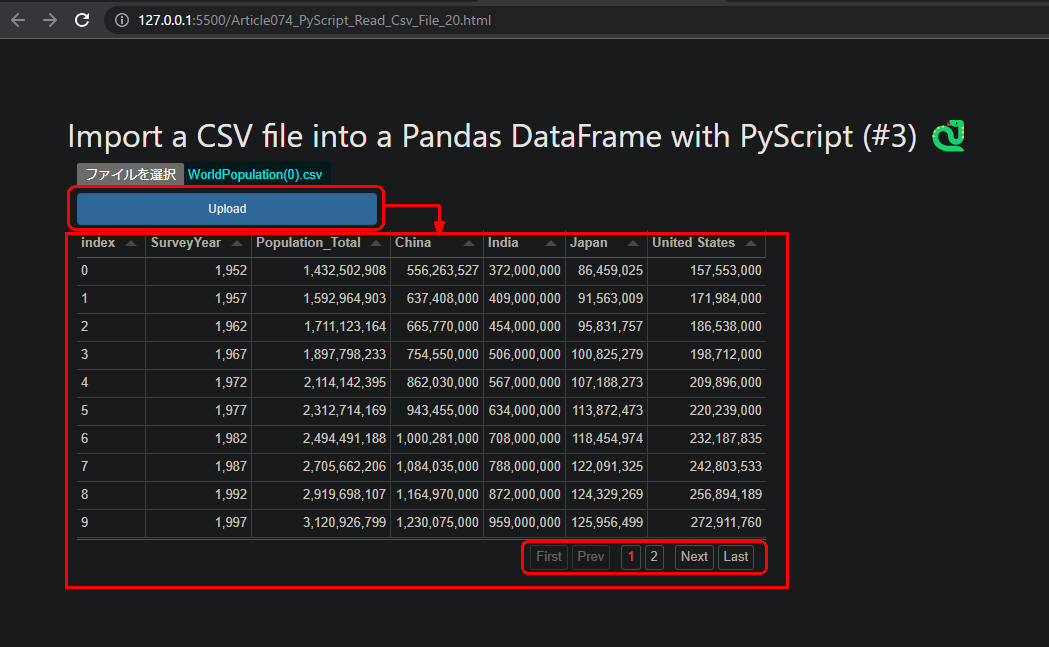Click the PyScript snake logo in heading

point(949,136)
